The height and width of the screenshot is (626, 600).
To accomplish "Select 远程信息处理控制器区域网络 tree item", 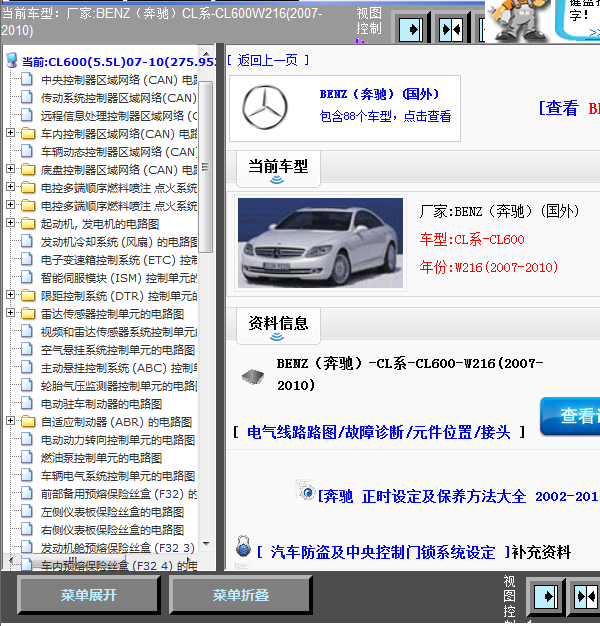I will [x=119, y=116].
